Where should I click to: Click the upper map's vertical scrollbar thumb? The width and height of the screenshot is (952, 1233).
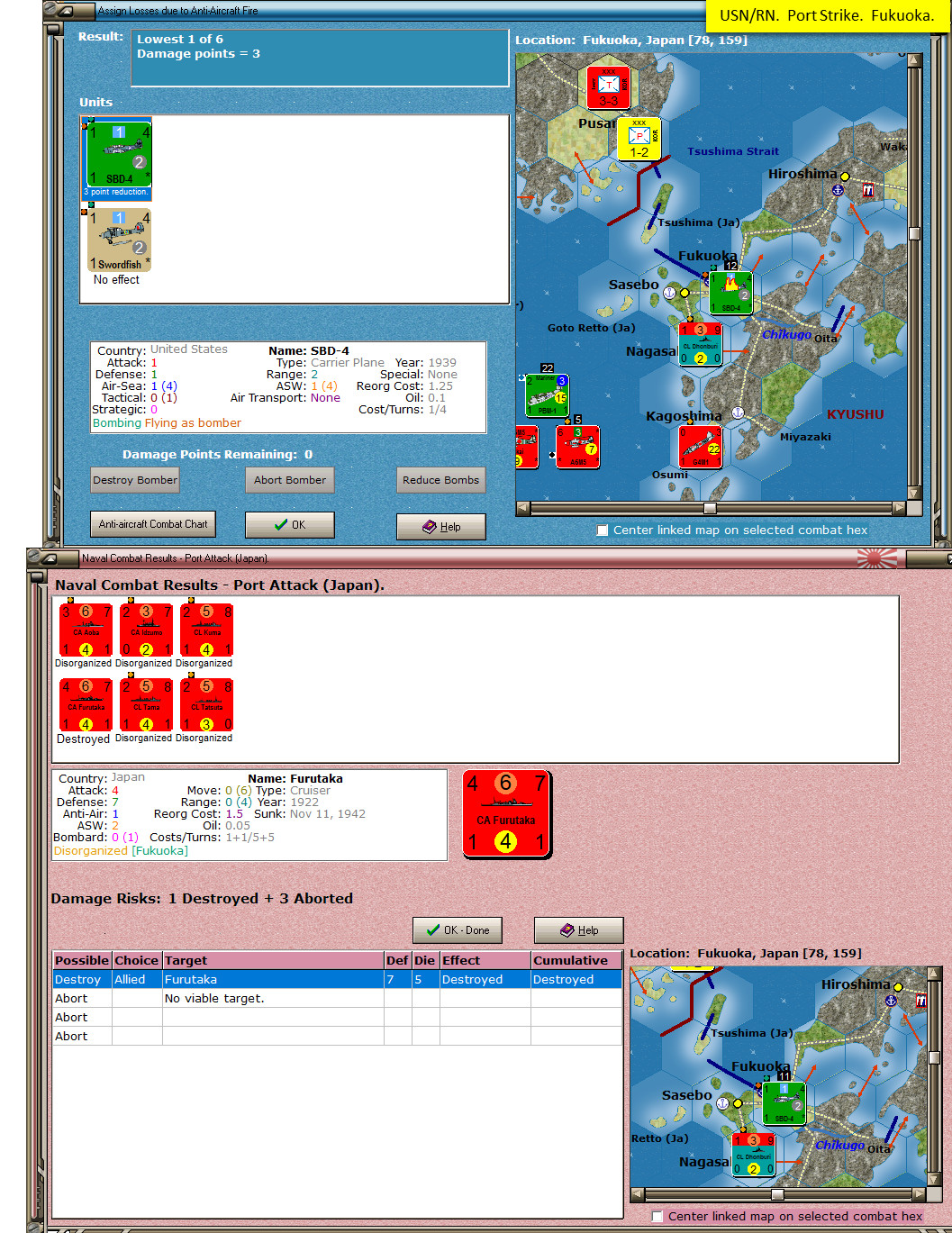click(x=915, y=233)
